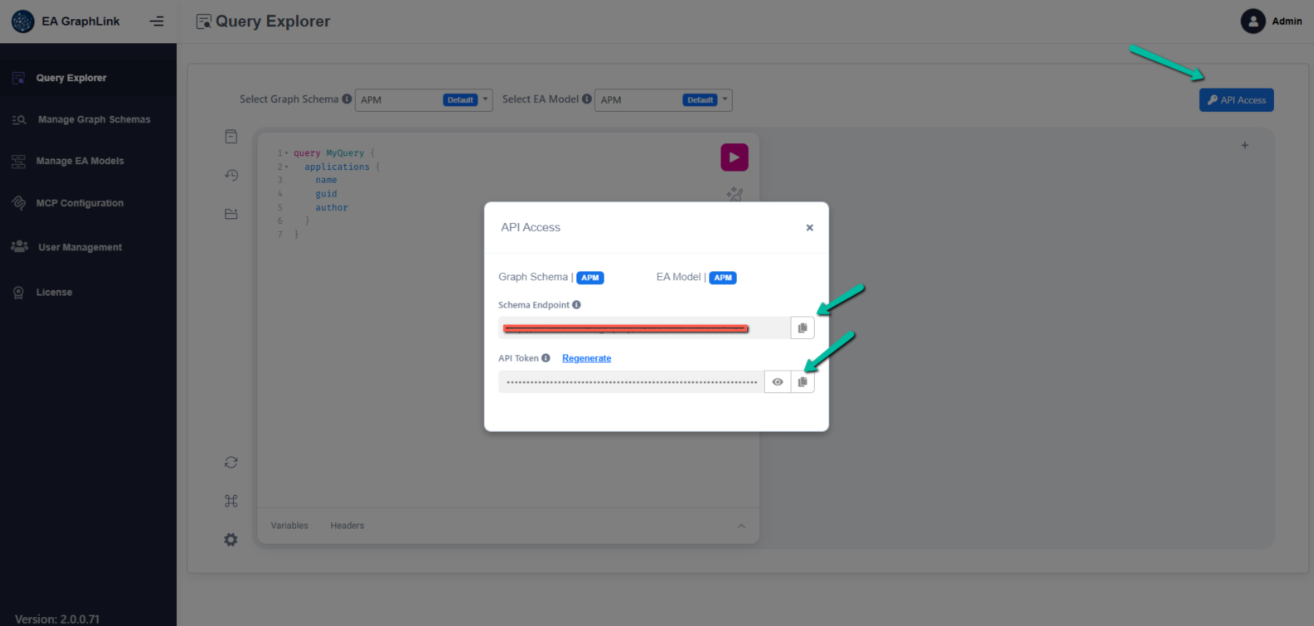The width and height of the screenshot is (1314, 626).
Task: Click the Admin account avatar
Action: 1252,20
